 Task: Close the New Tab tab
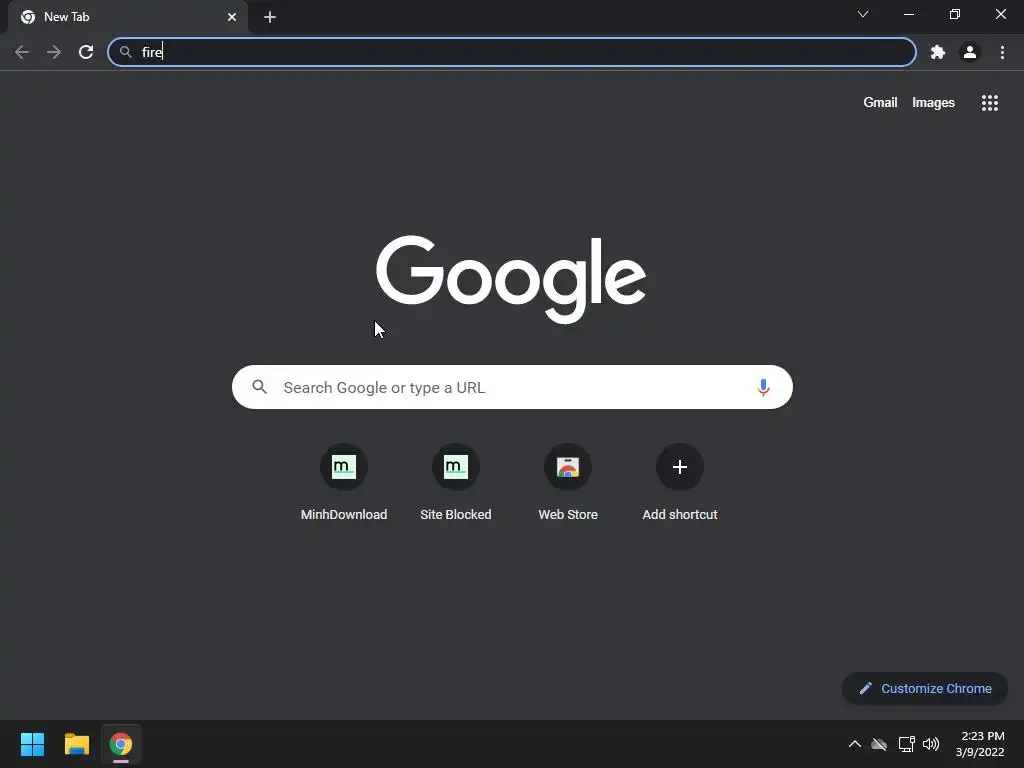point(232,17)
